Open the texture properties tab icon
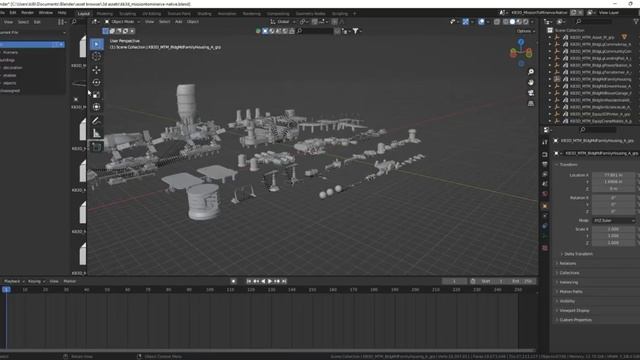The width and height of the screenshot is (640, 360). 545,248
